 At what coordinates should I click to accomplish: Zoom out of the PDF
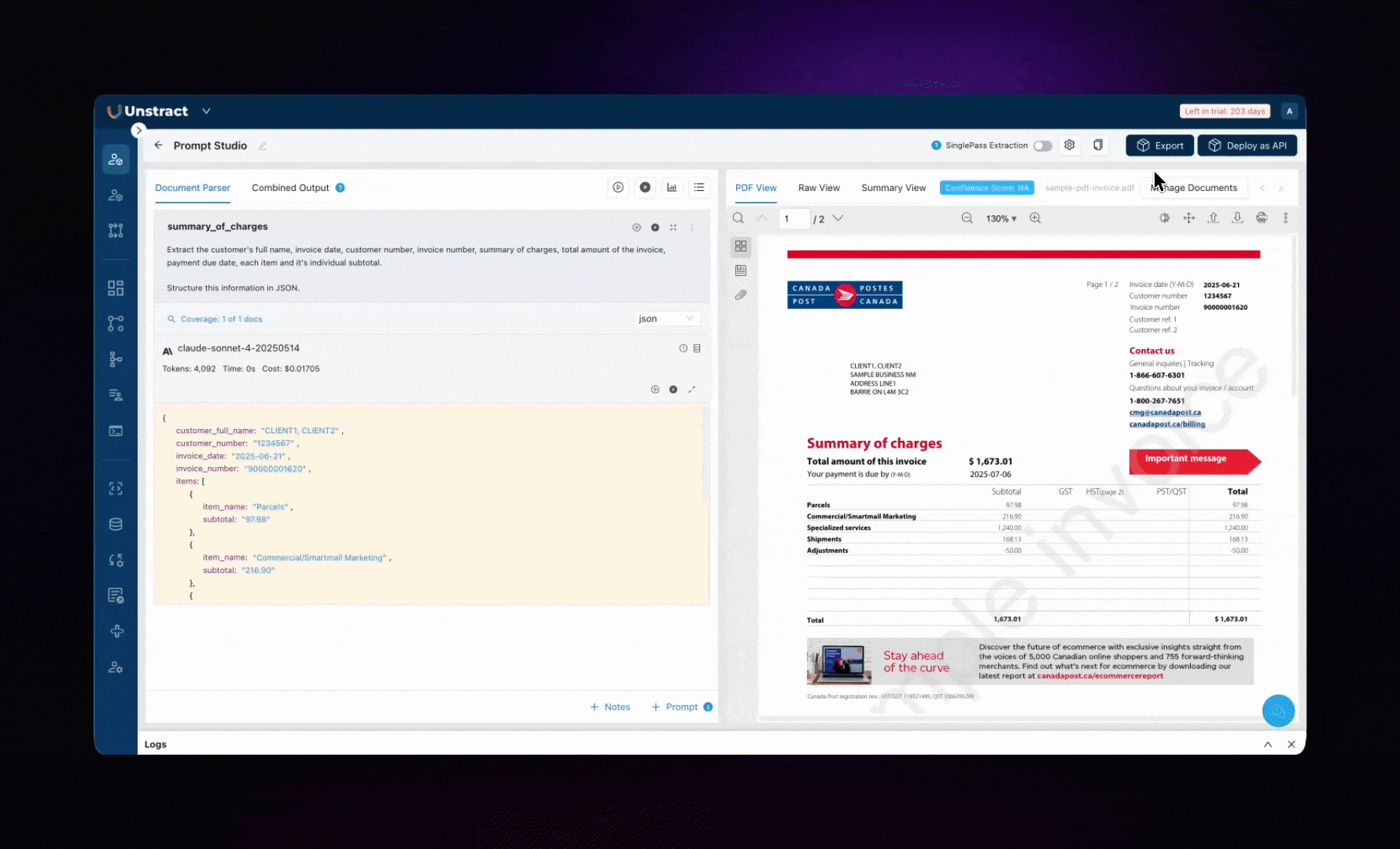(967, 219)
